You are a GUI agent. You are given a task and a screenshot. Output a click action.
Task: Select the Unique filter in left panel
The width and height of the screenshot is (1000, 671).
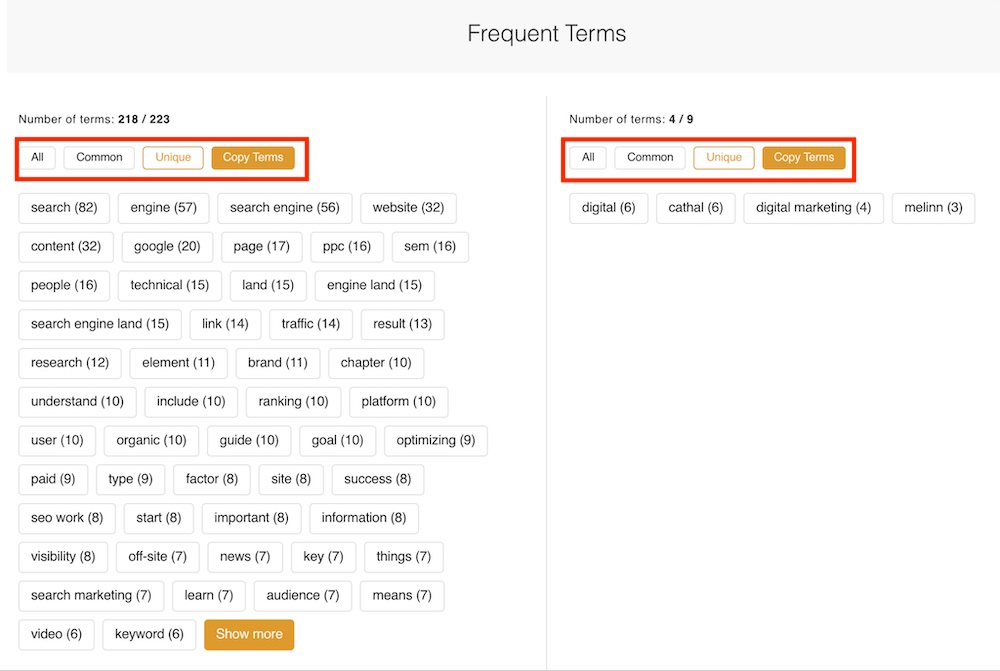[x=173, y=158]
